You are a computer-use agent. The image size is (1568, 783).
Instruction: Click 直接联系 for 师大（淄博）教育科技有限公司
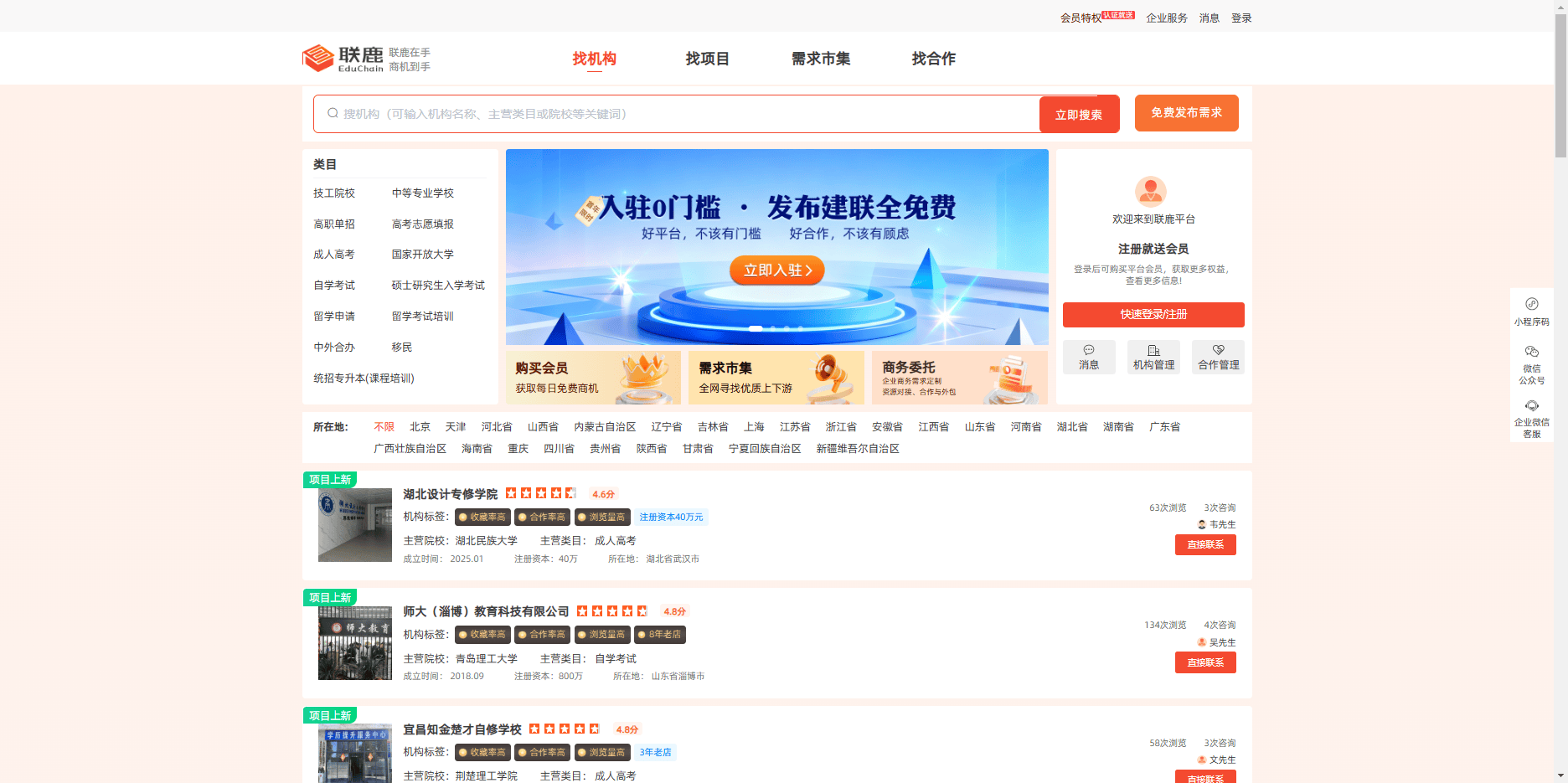(x=1205, y=662)
